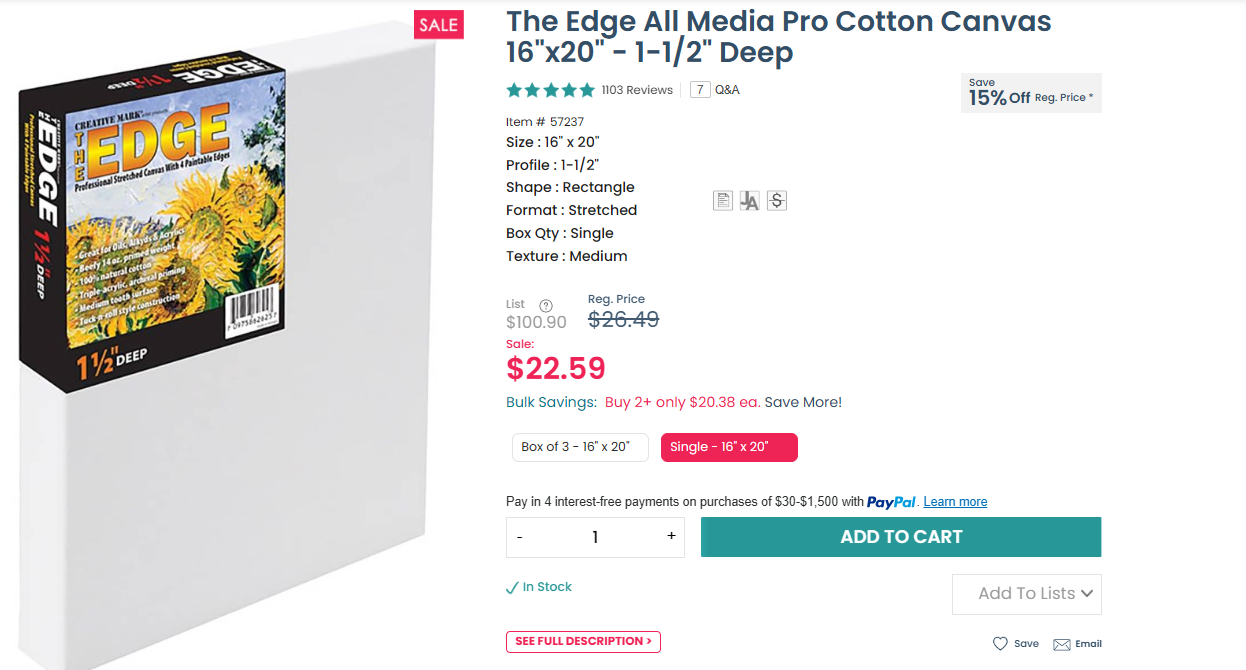Select the Single - 16" x 20" option
1246x670 pixels.
coord(729,447)
